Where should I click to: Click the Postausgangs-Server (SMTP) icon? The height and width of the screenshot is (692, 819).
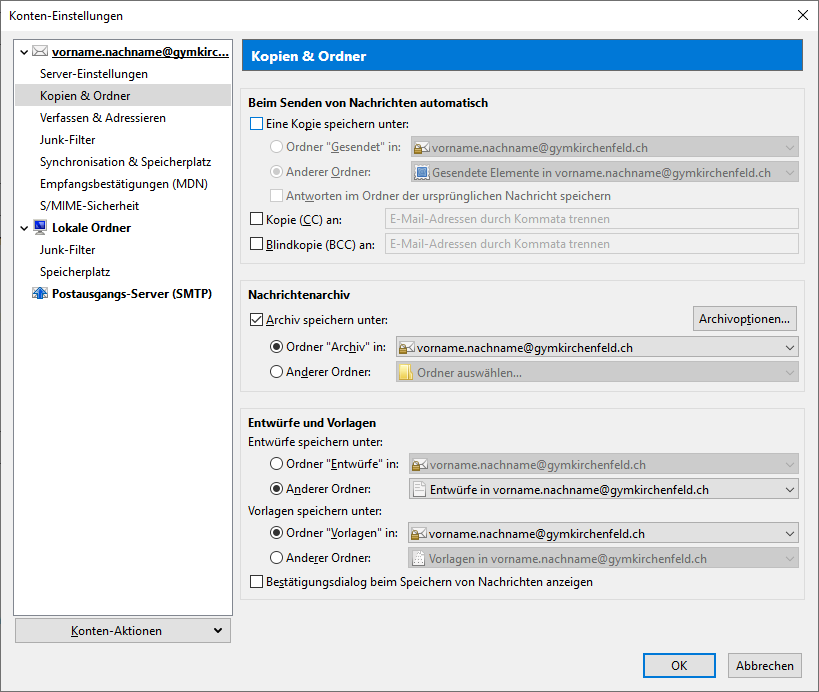[x=40, y=293]
